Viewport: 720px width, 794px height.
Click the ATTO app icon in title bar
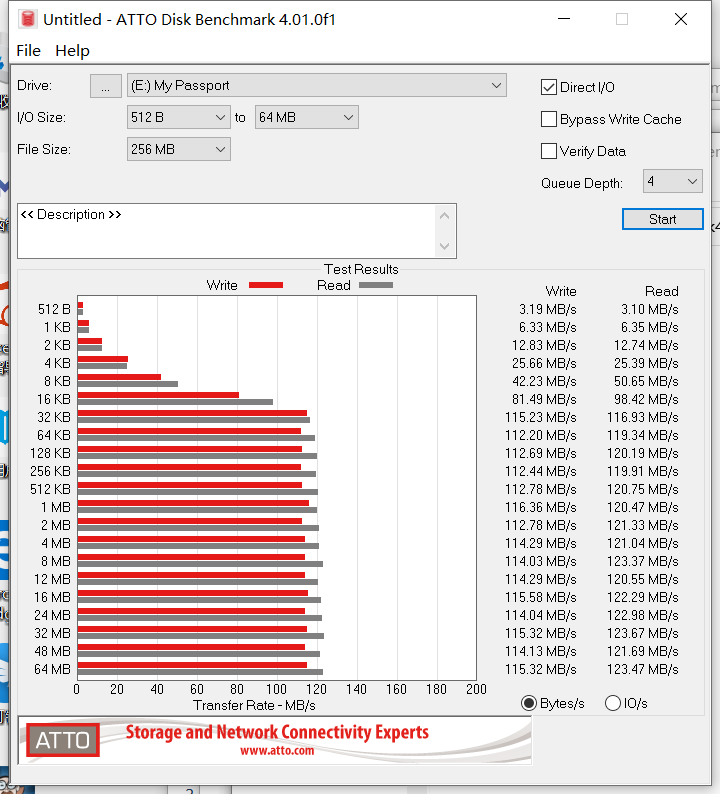(28, 19)
